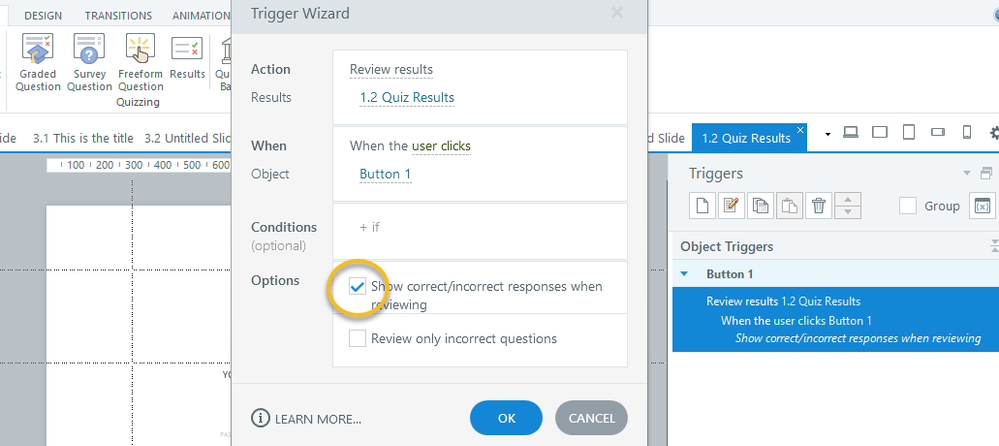Open the Transitions ribbon tab
Screen dimensions: 999x446
click(119, 15)
